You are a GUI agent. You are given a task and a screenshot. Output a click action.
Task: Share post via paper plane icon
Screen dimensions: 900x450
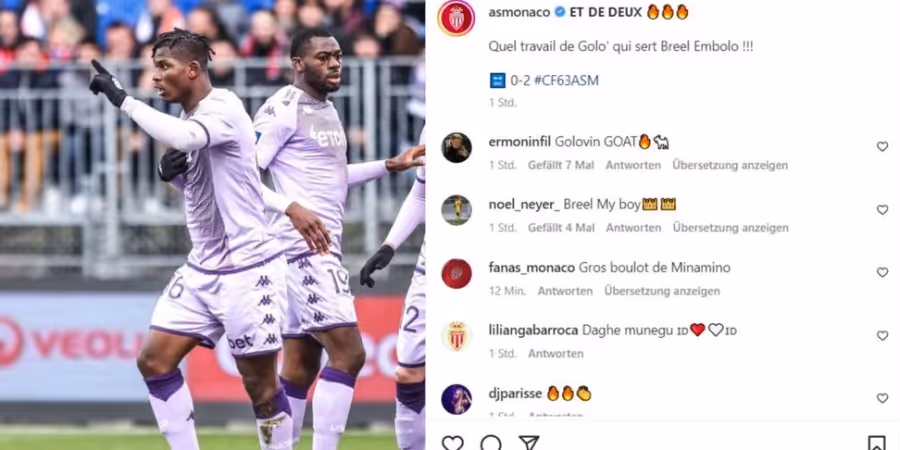click(528, 443)
